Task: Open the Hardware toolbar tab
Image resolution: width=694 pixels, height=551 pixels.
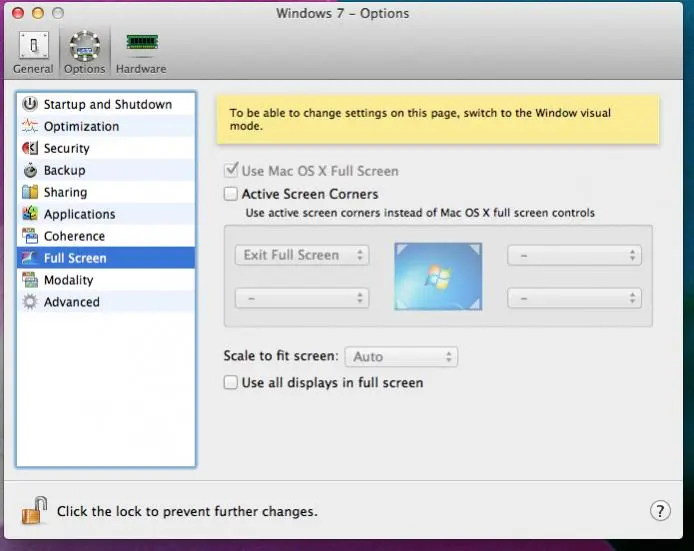Action: coord(140,51)
